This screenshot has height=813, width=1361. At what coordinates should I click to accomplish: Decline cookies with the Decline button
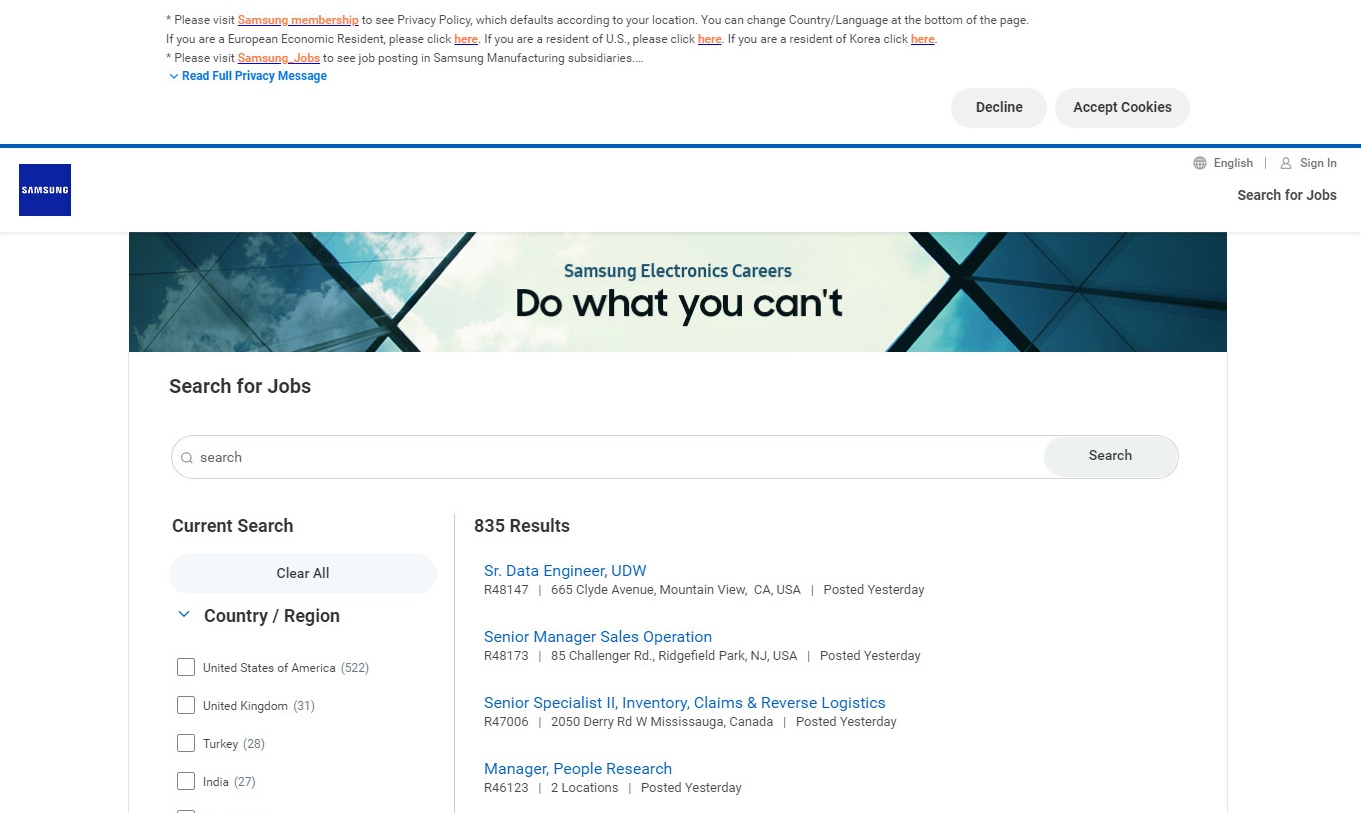(998, 108)
